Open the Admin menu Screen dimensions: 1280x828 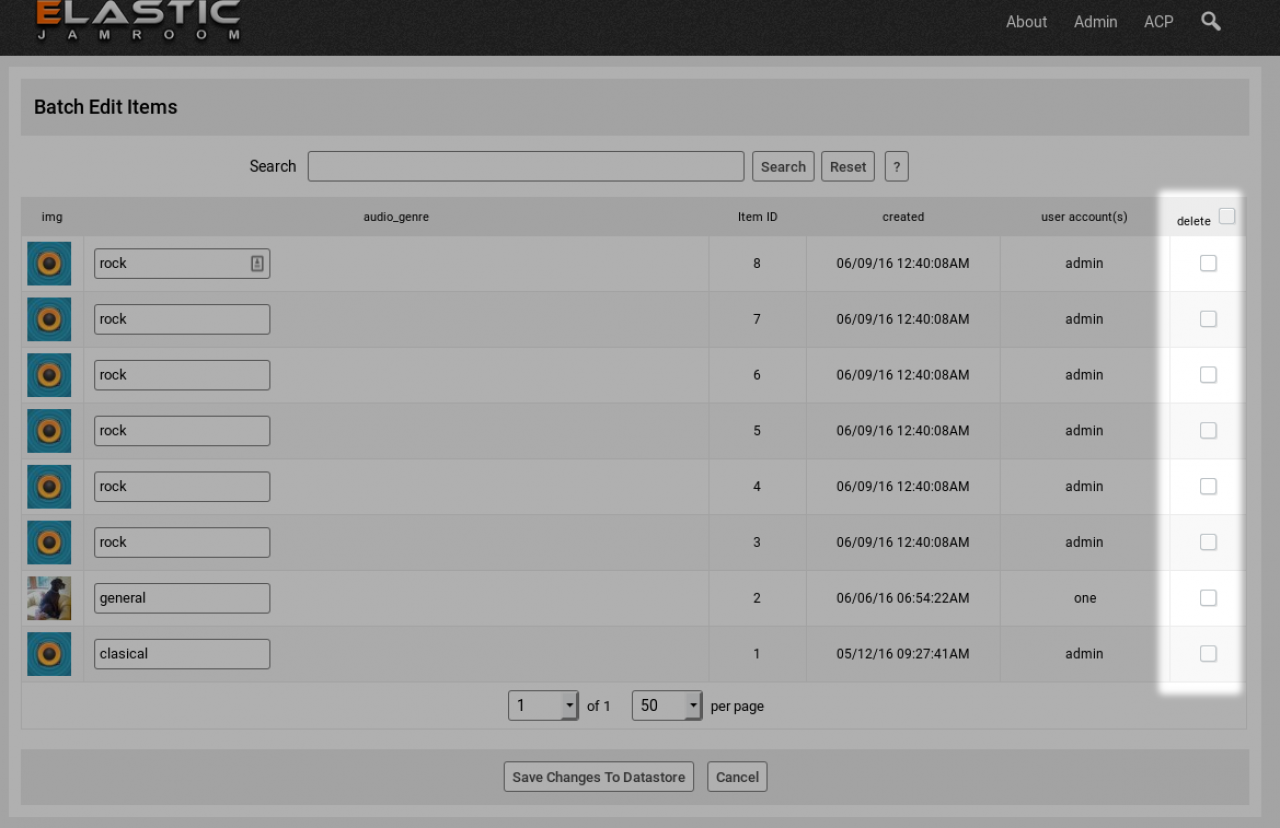click(x=1095, y=22)
